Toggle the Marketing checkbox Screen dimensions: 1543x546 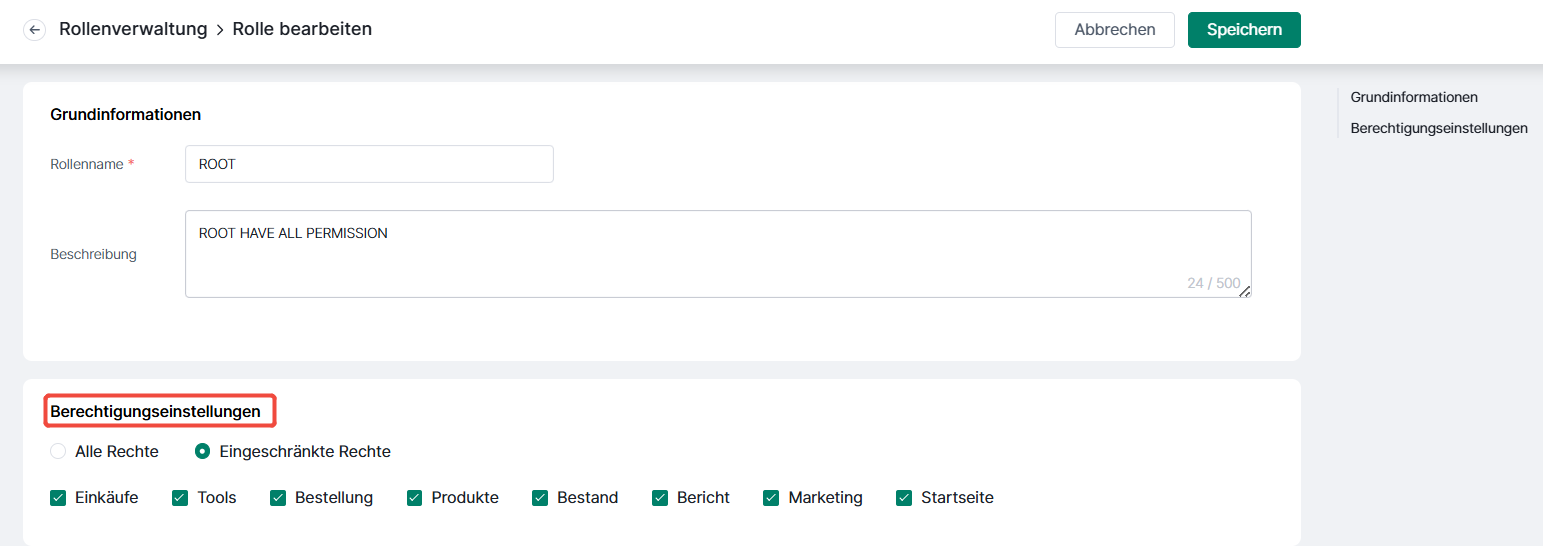pos(771,498)
